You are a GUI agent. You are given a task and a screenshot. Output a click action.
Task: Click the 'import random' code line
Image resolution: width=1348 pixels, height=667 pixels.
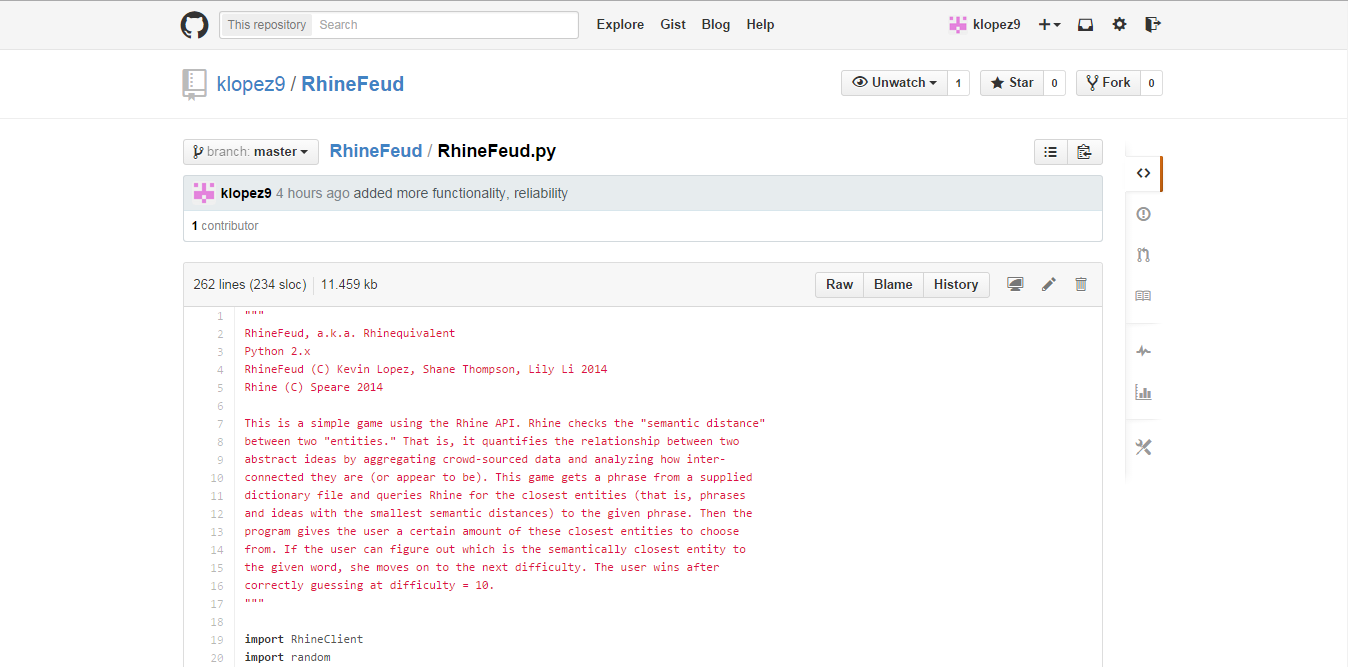pyautogui.click(x=287, y=658)
